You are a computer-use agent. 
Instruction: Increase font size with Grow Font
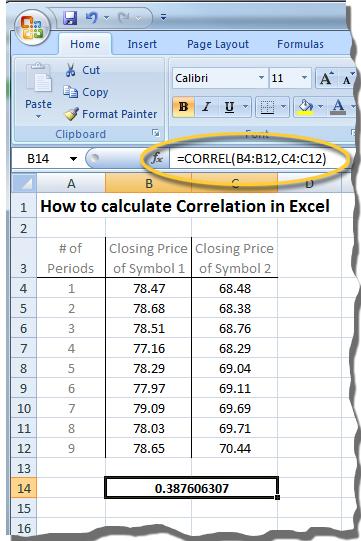click(326, 78)
